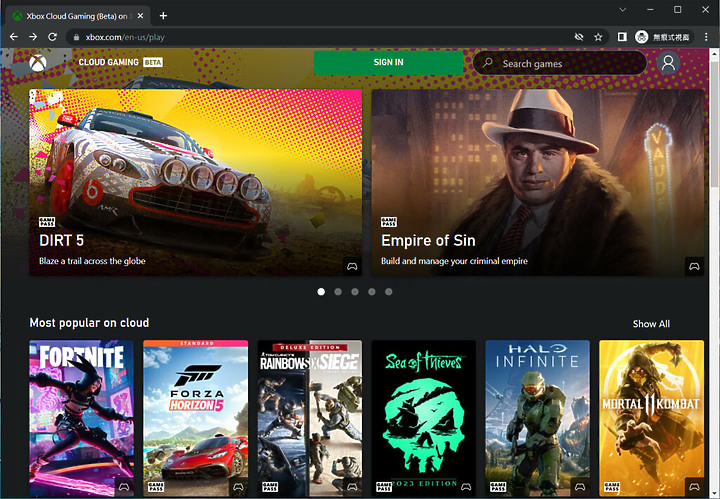Image resolution: width=720 pixels, height=499 pixels.
Task: Select the Xbox Cloud Gaming browser tab
Action: (78, 16)
